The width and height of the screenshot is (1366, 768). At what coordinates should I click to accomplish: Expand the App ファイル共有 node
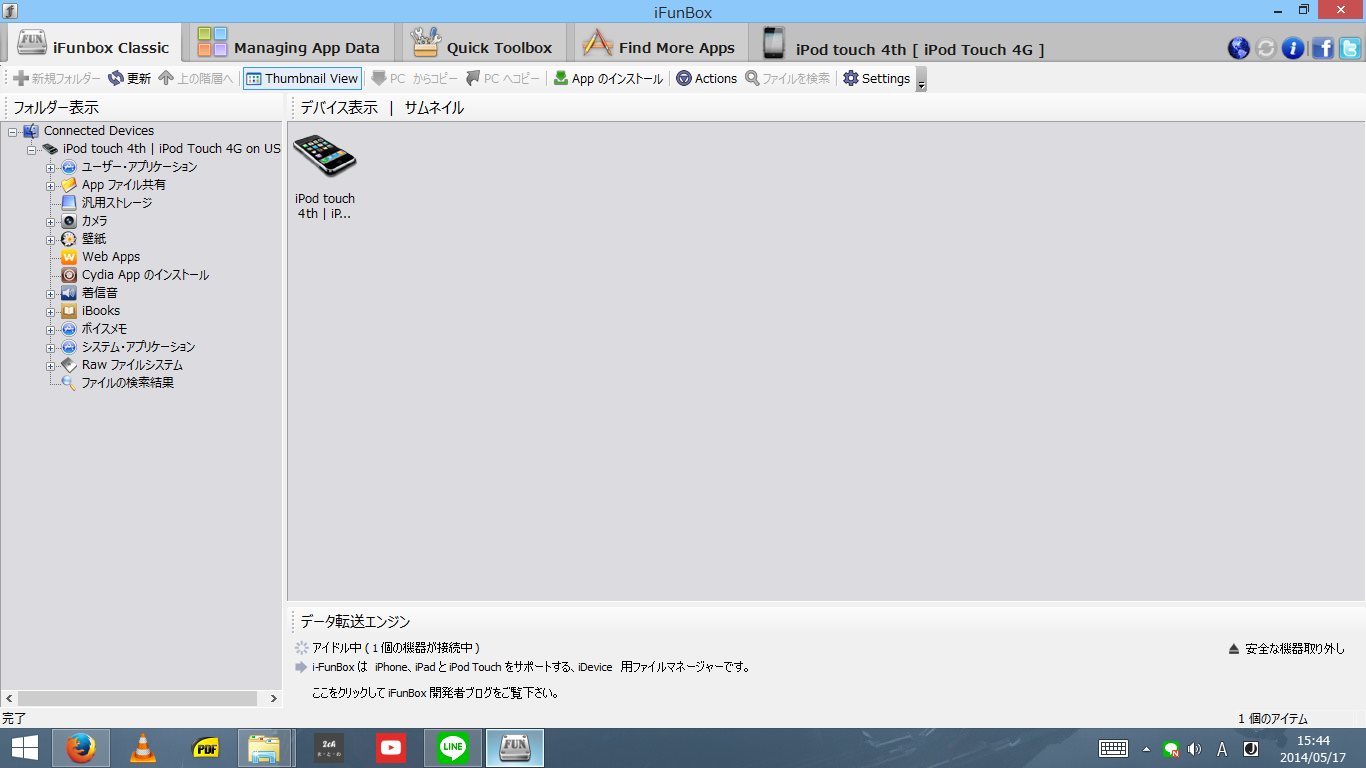50,185
